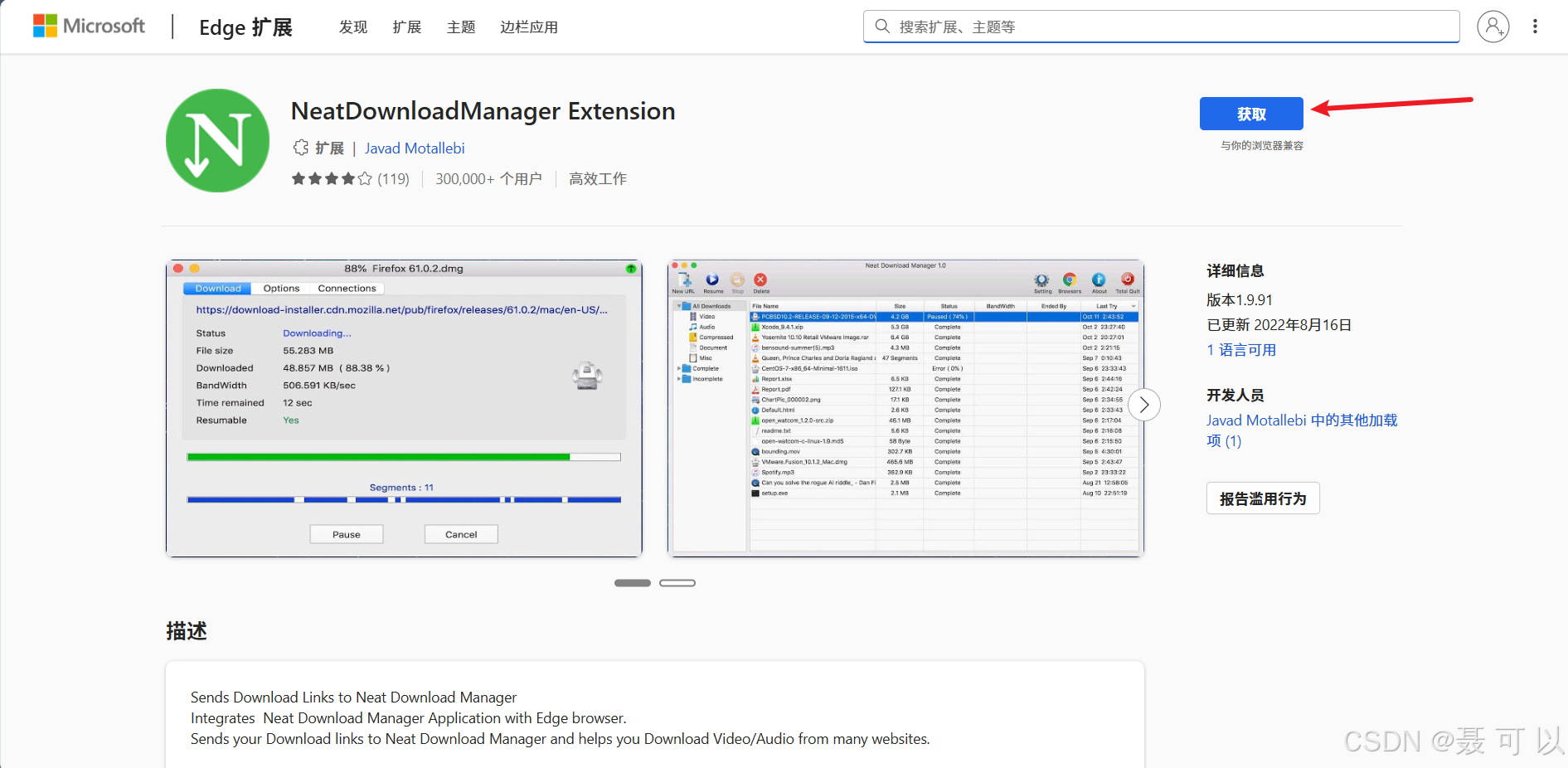Open developer Javad Motallebi link
The height and width of the screenshot is (768, 1568).
coord(415,148)
